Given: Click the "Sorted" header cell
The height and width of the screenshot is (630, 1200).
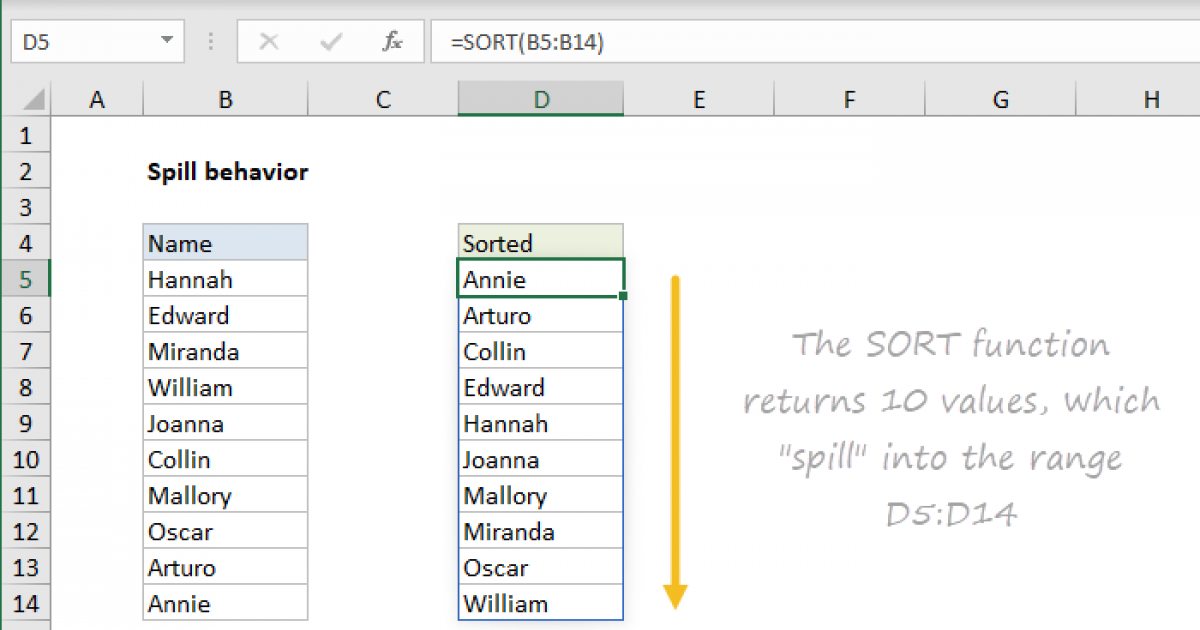Looking at the screenshot, I should 540,242.
